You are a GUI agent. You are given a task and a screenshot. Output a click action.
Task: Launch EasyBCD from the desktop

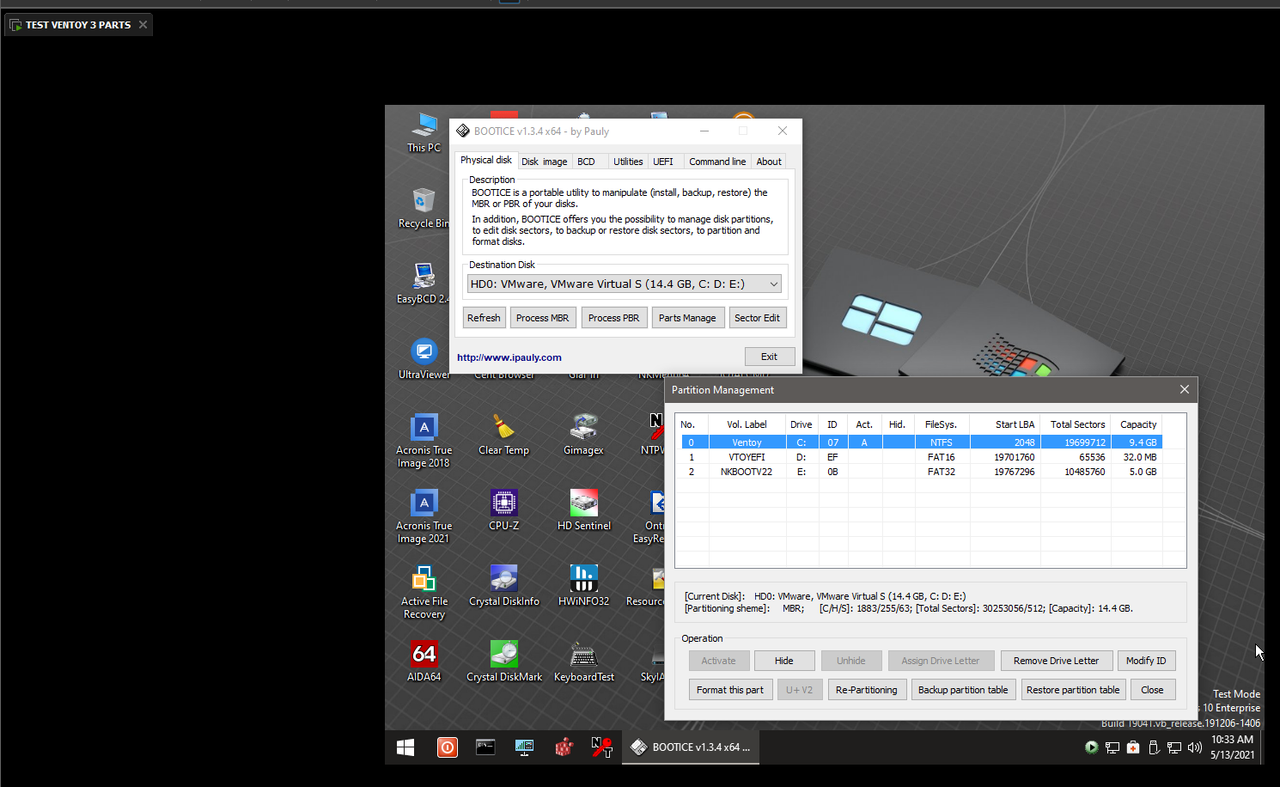423,283
